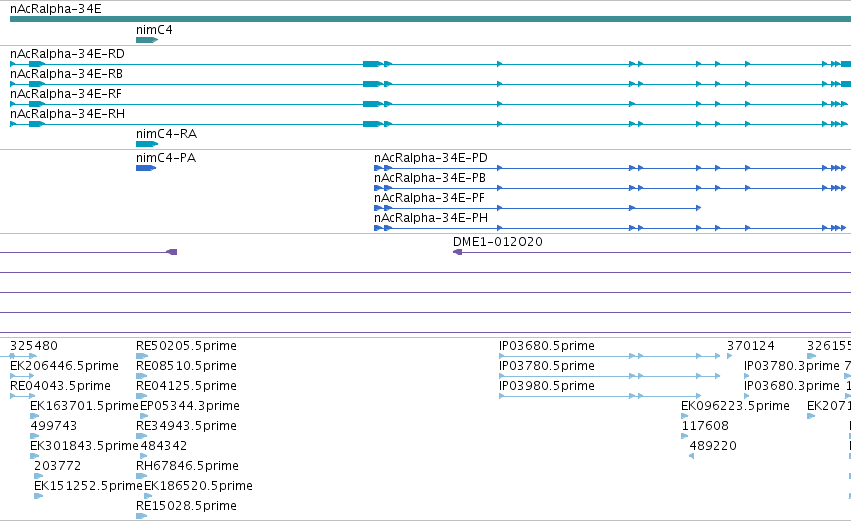Open cDNA IP03680.5prime
Viewport: 851px width, 521px height.
pos(547,346)
